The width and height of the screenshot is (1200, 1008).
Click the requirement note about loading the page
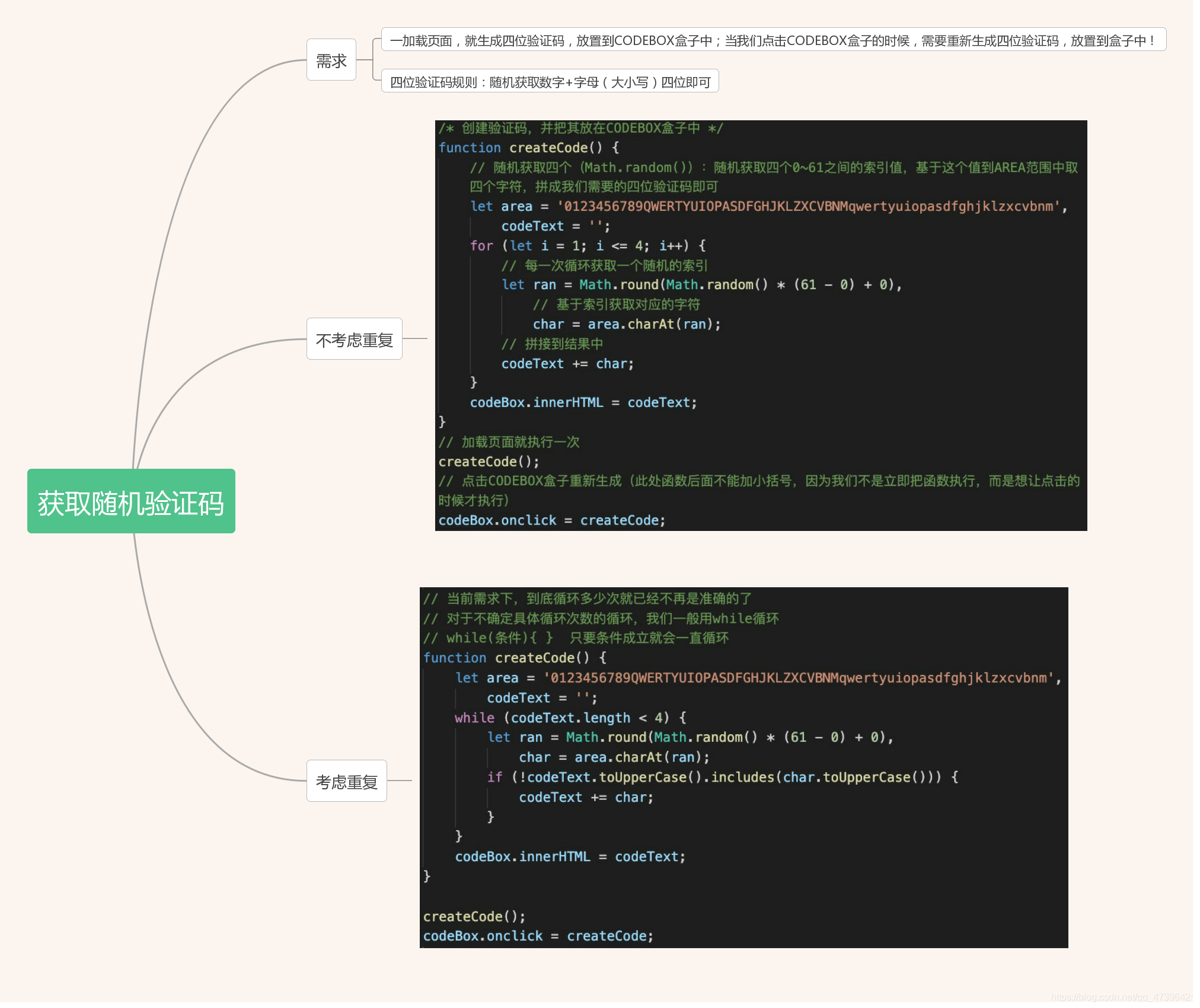pos(773,40)
